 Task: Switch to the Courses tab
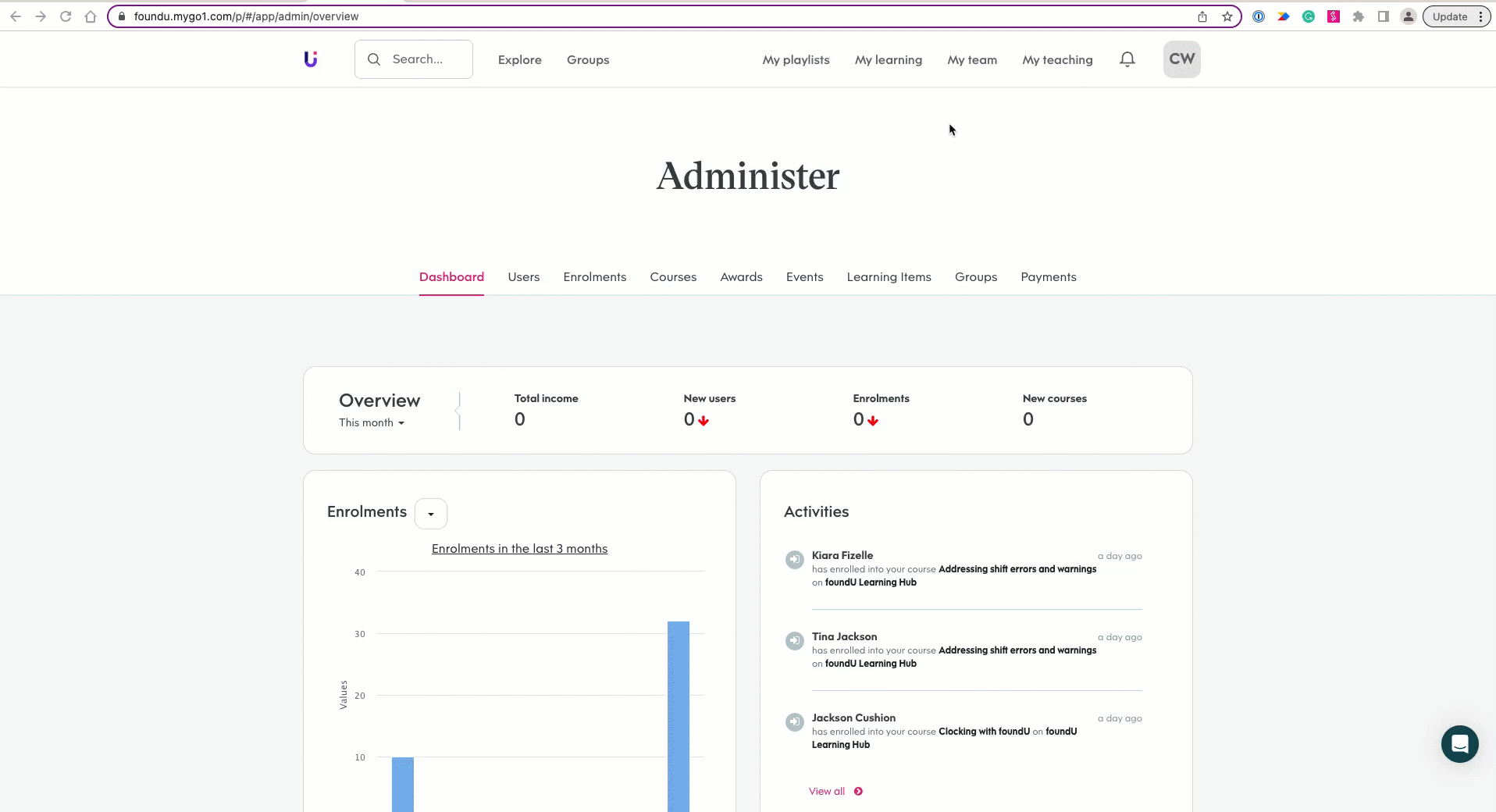673,277
